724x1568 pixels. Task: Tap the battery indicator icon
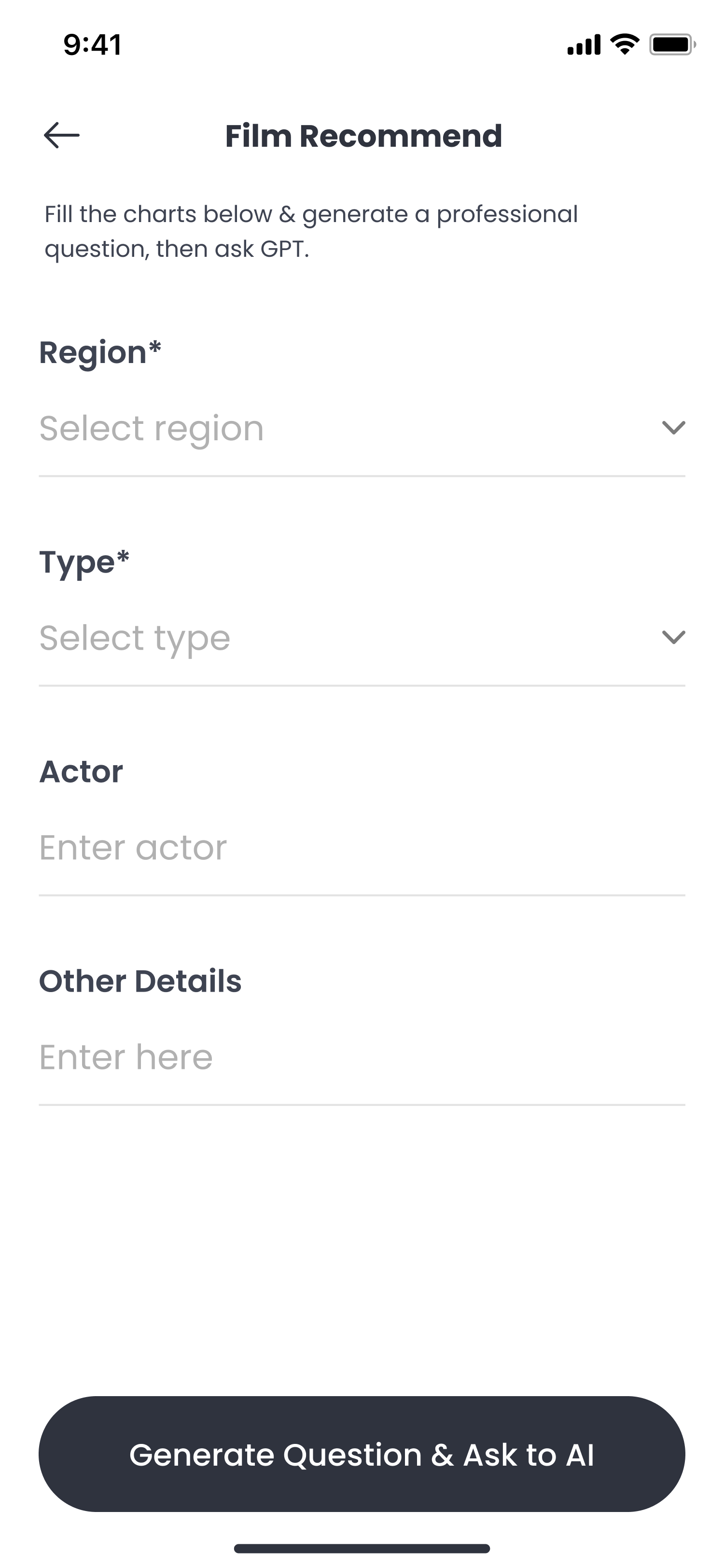(672, 44)
